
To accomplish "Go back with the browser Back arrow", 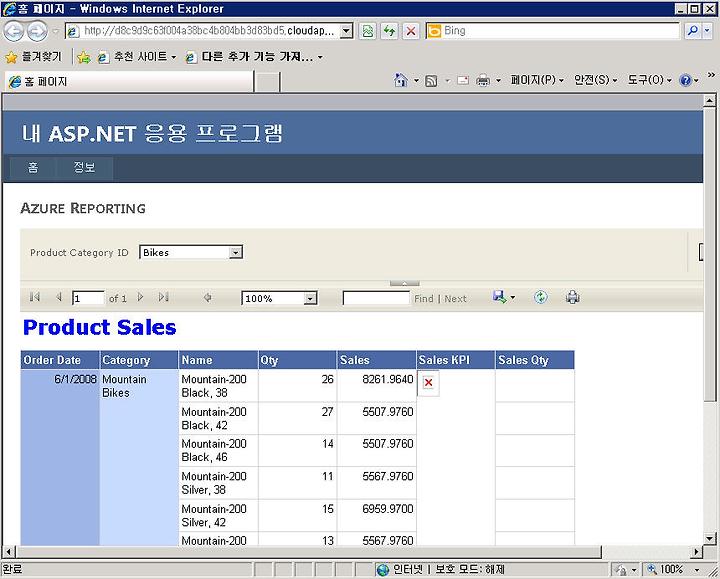I will (13, 31).
